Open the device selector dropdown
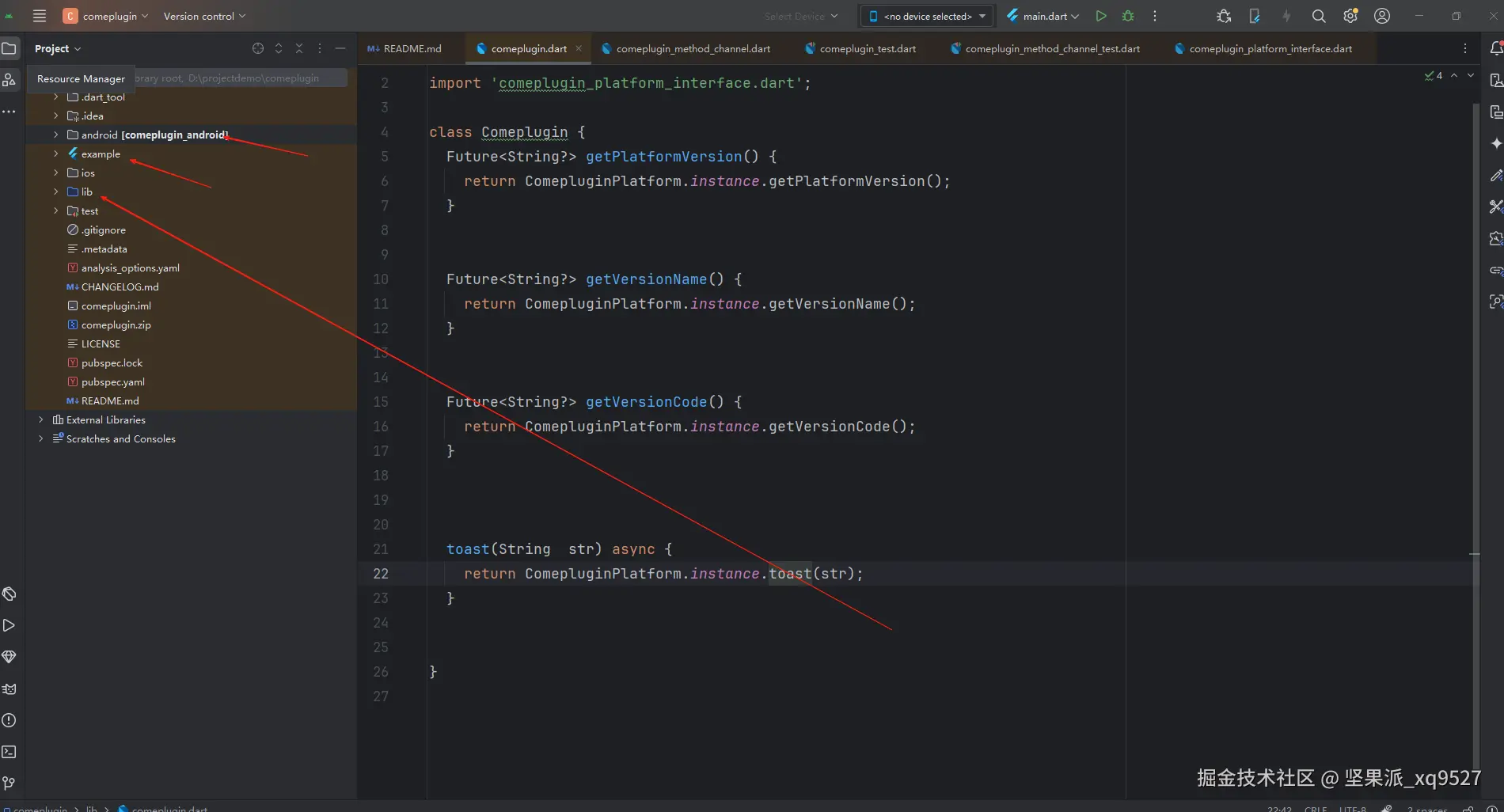1504x812 pixels. [x=927, y=16]
